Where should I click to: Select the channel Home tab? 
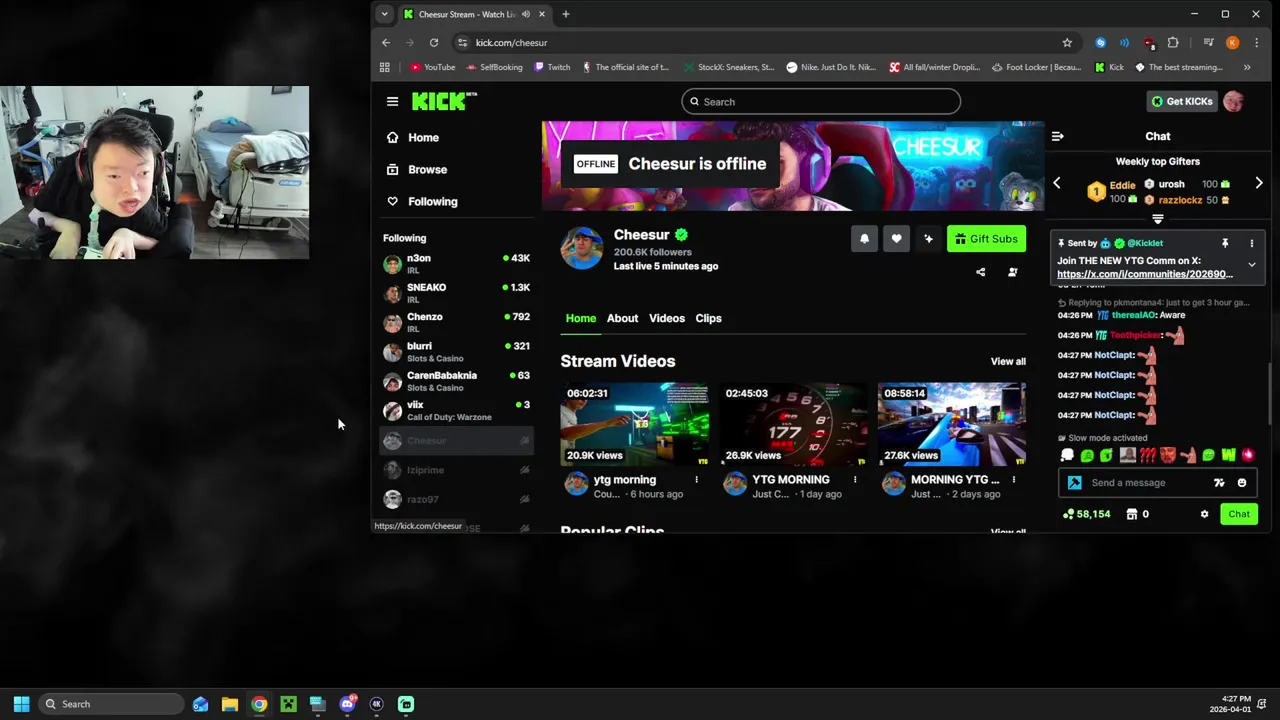[x=581, y=318]
